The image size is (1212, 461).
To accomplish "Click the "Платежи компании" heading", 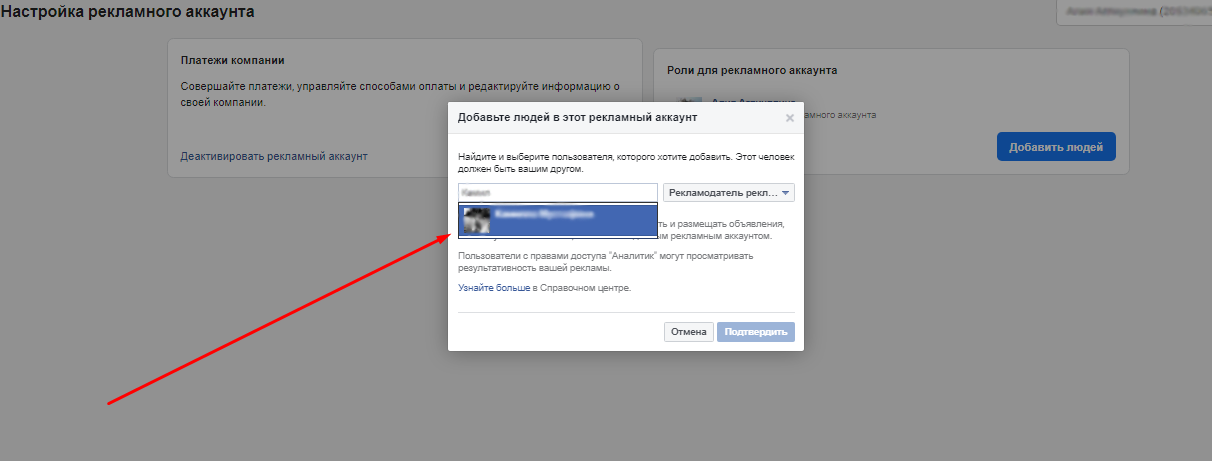I will (x=232, y=60).
